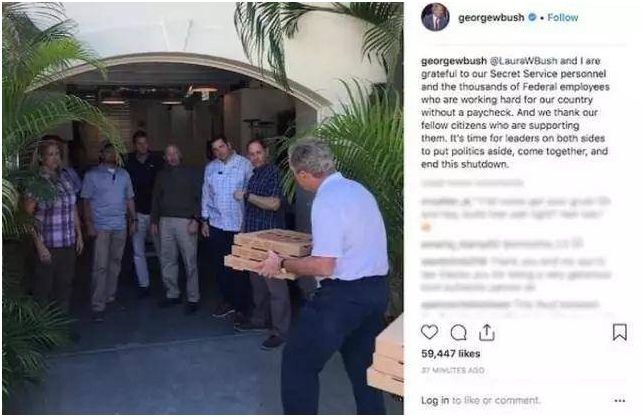Click the blue verified badge next to georgewbush
Viewport: 644px width, 417px height.
click(x=532, y=17)
